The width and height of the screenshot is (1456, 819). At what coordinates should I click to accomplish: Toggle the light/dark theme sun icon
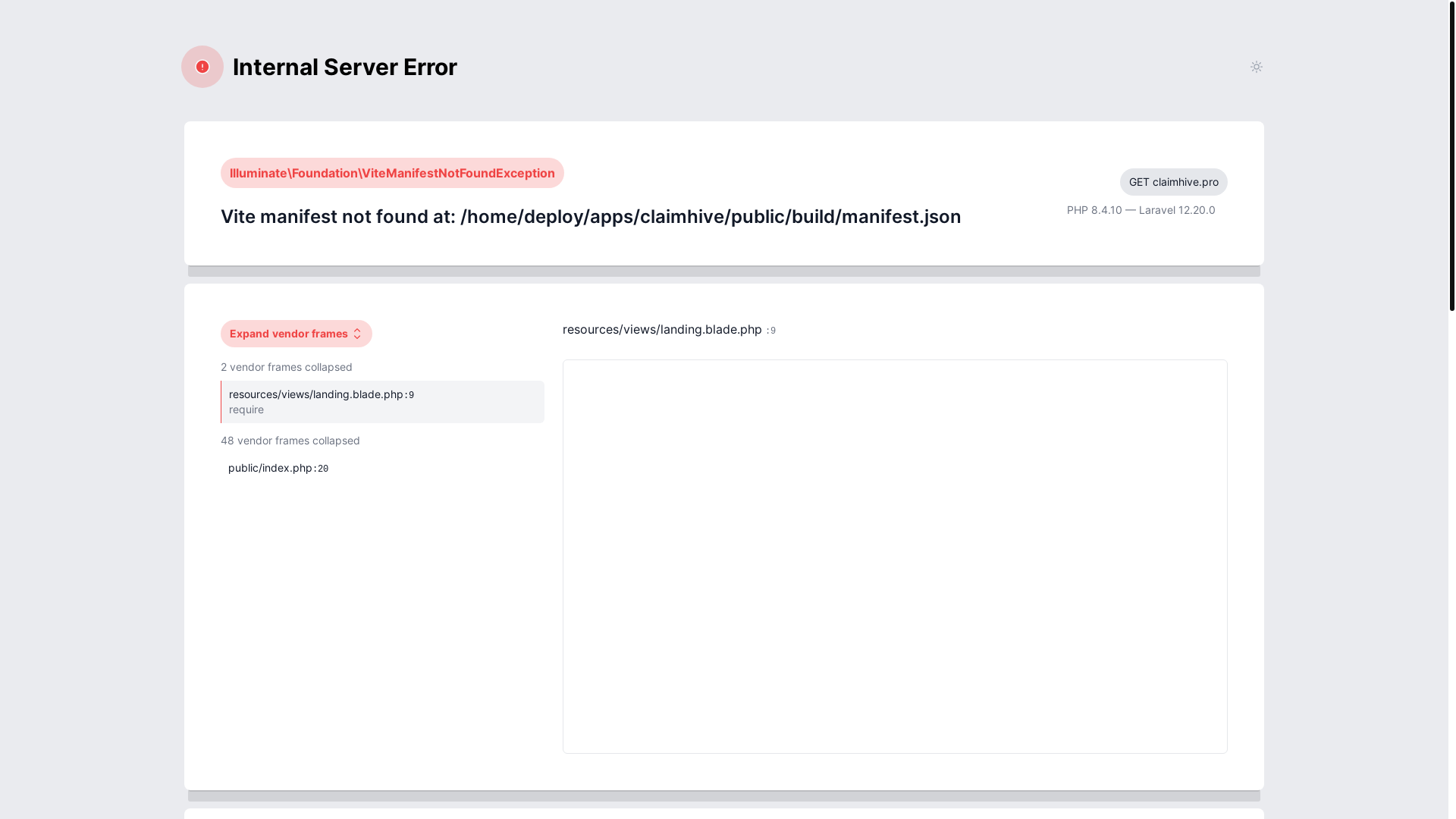point(1256,67)
